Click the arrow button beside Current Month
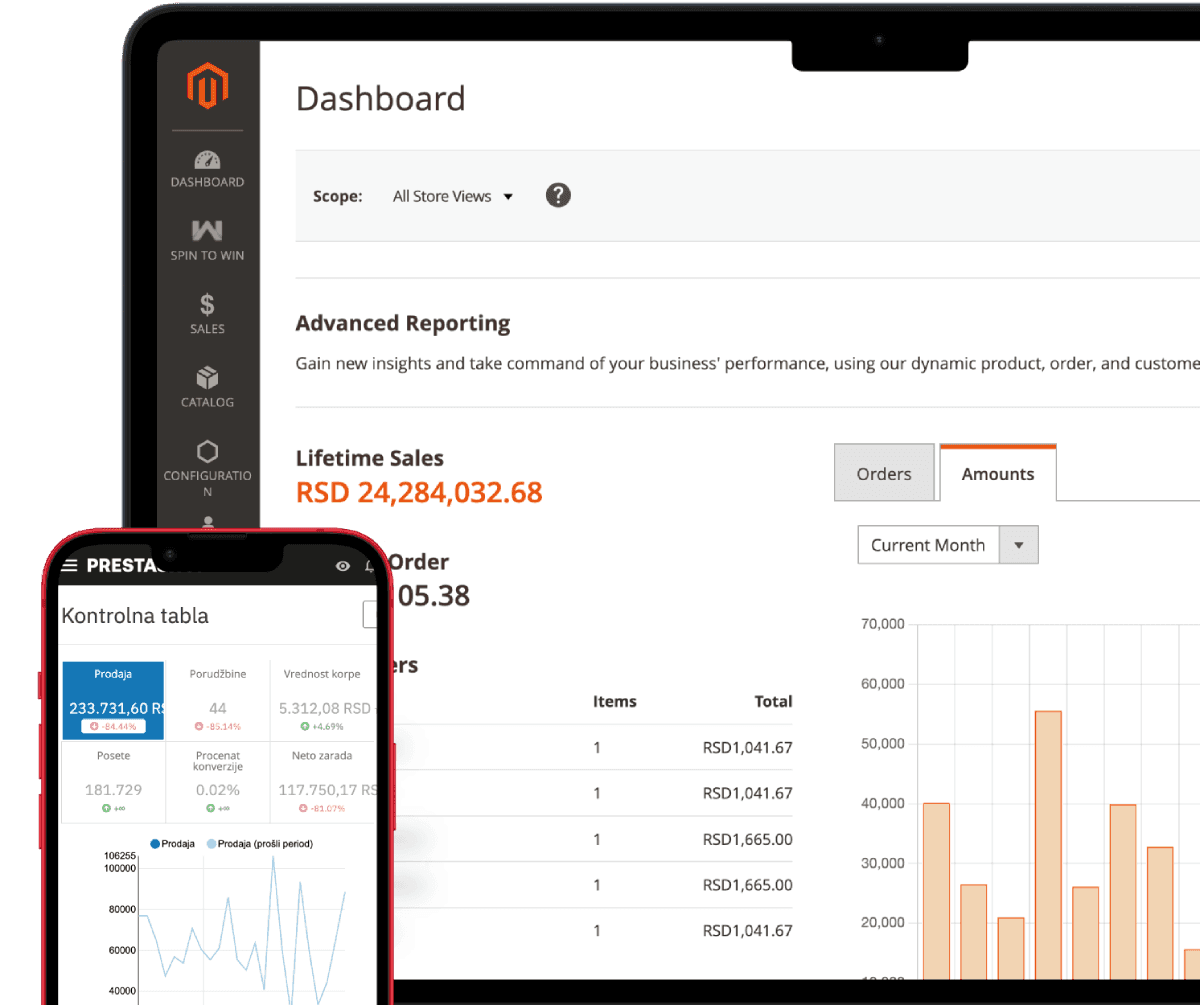This screenshot has height=1005, width=1200. 1019,545
